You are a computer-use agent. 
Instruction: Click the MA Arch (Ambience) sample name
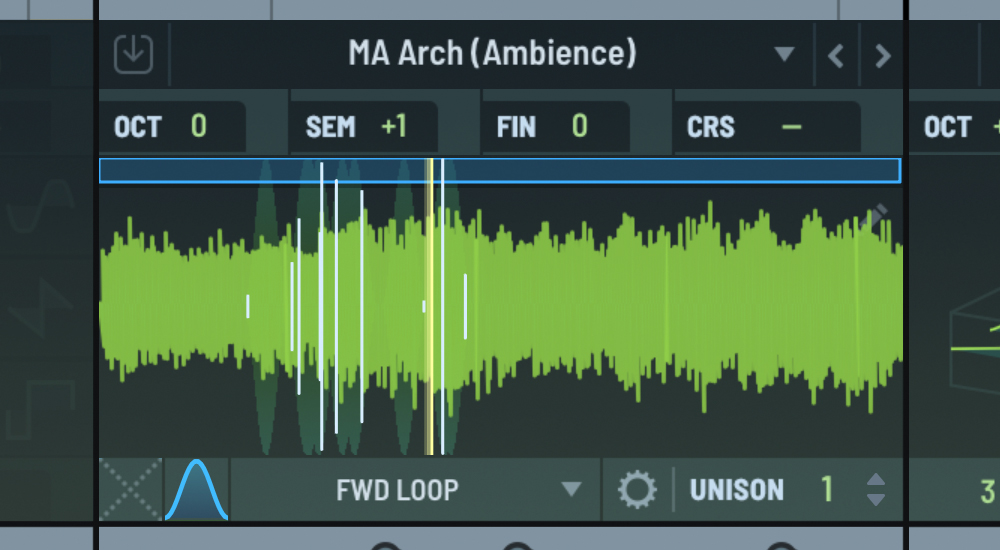(x=492, y=53)
